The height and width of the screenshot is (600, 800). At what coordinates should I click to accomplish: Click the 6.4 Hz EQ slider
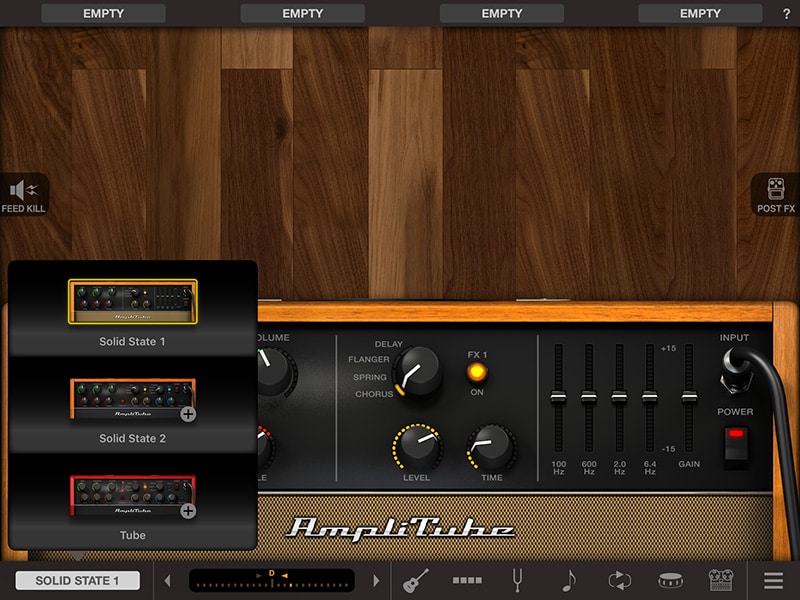(649, 397)
